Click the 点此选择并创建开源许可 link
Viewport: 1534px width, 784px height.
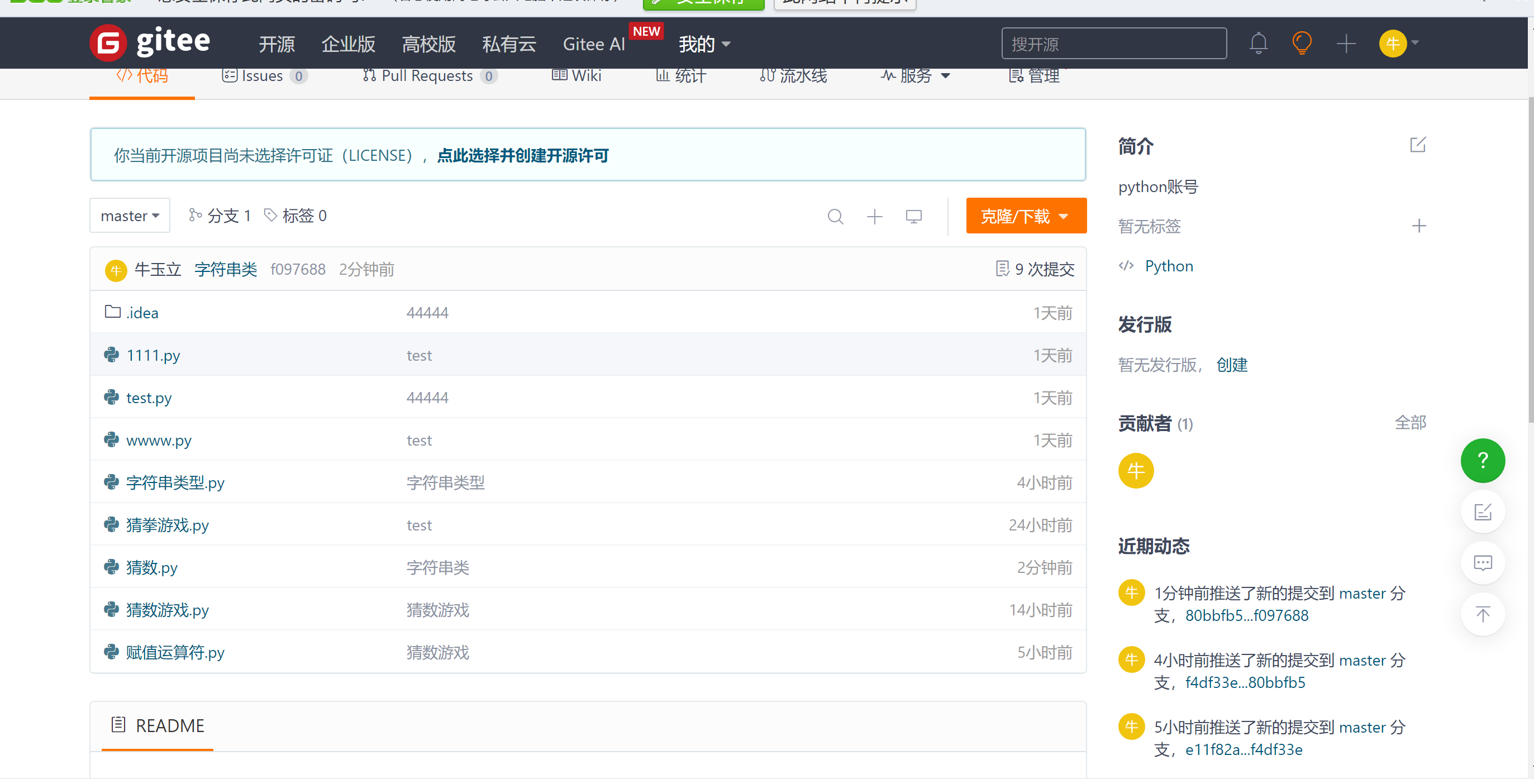click(522, 155)
